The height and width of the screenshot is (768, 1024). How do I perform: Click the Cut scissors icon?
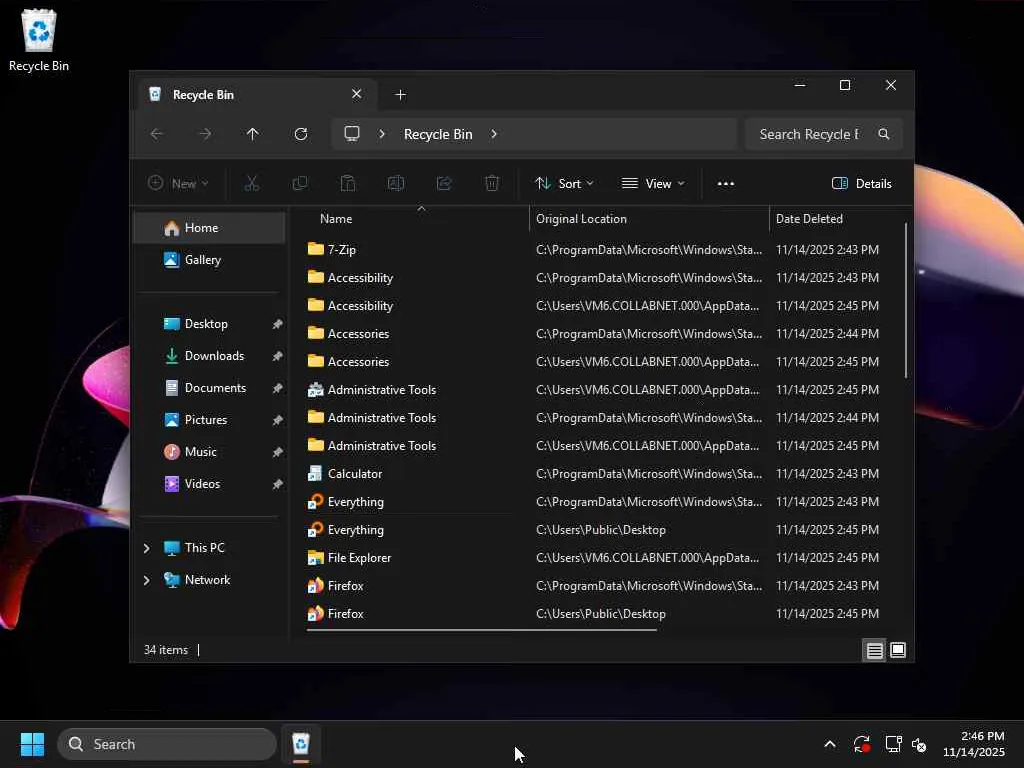pyautogui.click(x=251, y=184)
